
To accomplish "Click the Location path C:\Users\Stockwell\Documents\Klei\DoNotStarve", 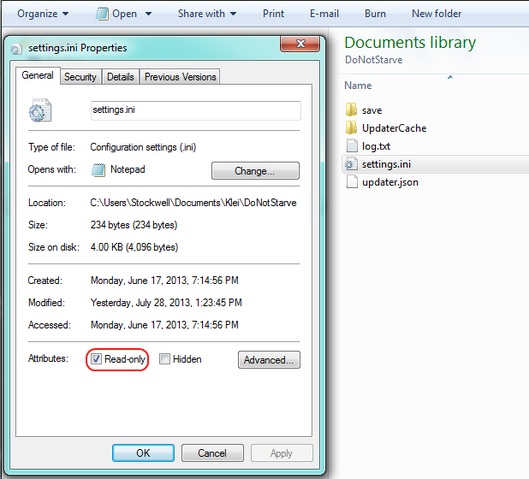I will 193,203.
